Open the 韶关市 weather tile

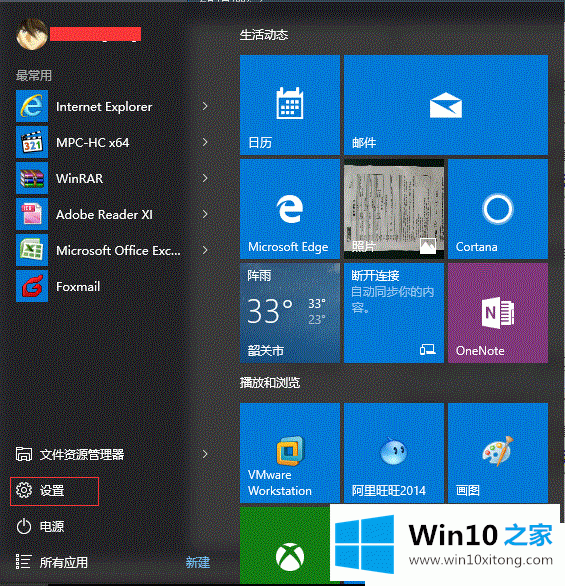click(x=290, y=313)
